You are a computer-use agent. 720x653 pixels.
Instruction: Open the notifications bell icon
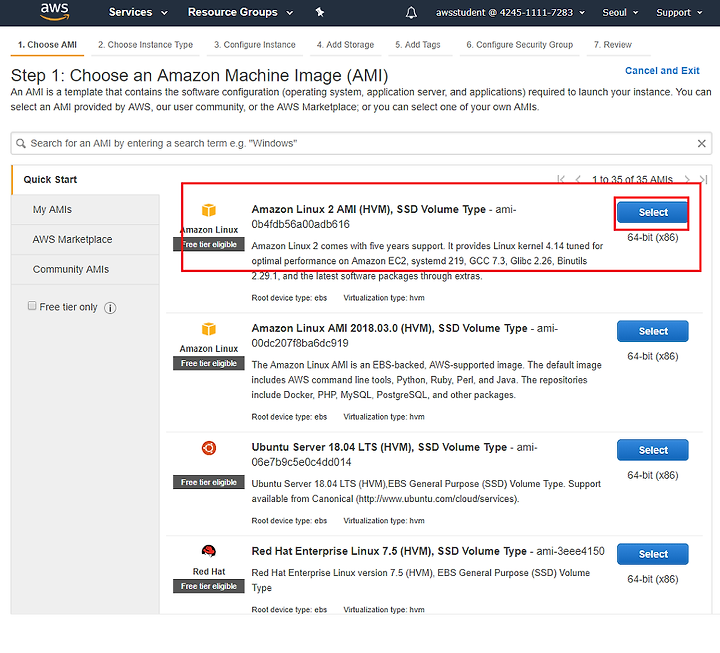(411, 12)
